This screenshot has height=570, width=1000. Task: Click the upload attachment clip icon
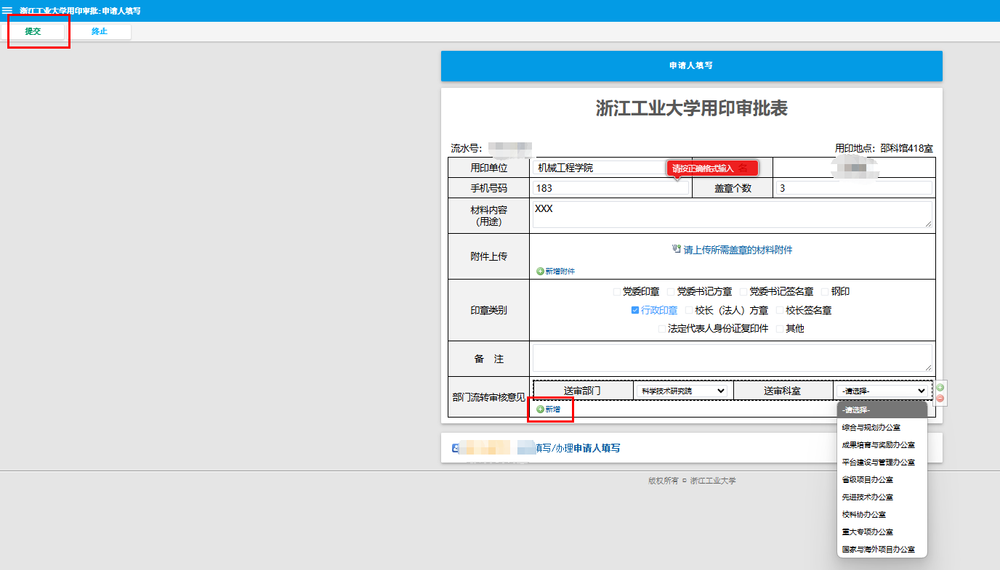pyautogui.click(x=677, y=249)
